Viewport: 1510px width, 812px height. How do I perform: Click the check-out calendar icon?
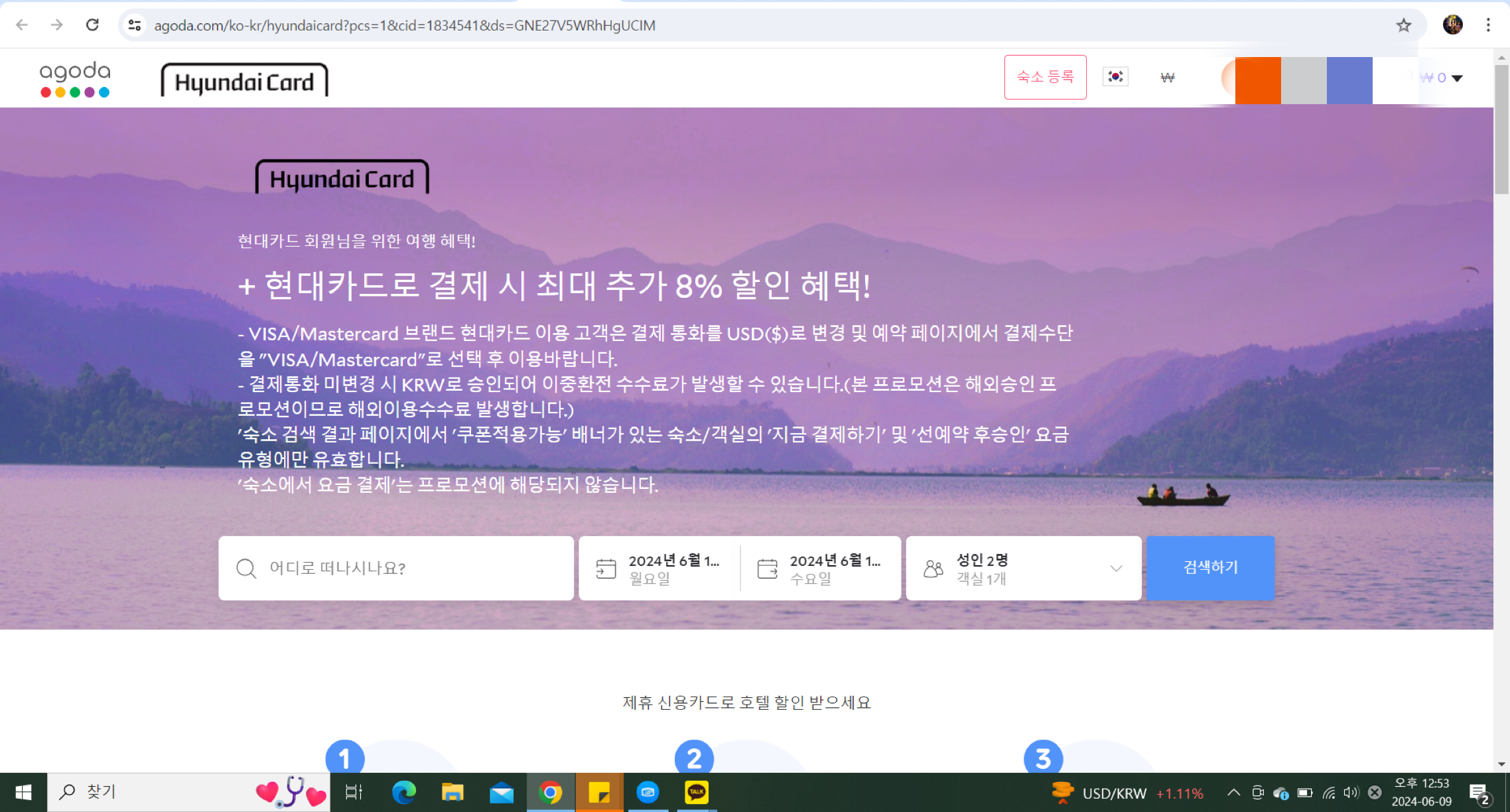(x=767, y=569)
